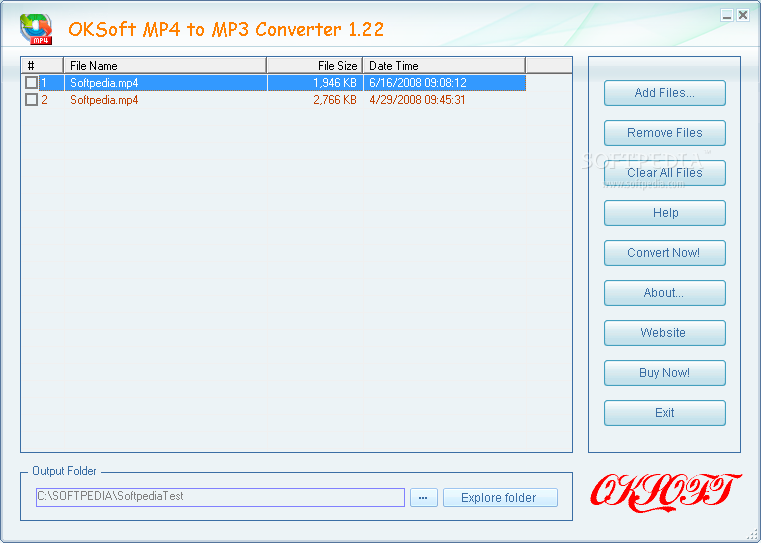The height and width of the screenshot is (543, 761).
Task: Check the box for file row 1
Action: tap(31, 82)
